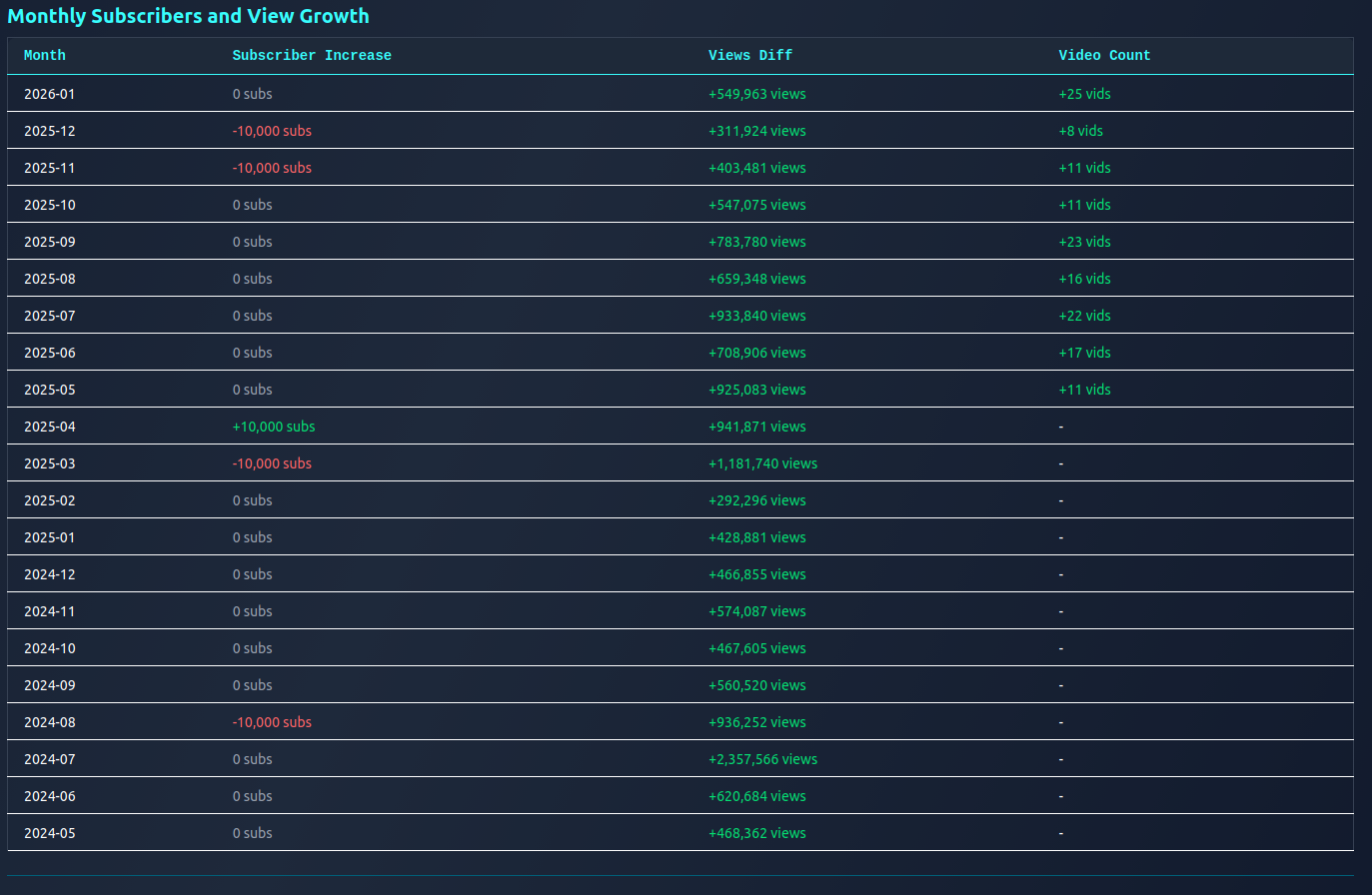Select the 2024-05 month cell
Screen dimensions: 1372x895
click(x=50, y=833)
